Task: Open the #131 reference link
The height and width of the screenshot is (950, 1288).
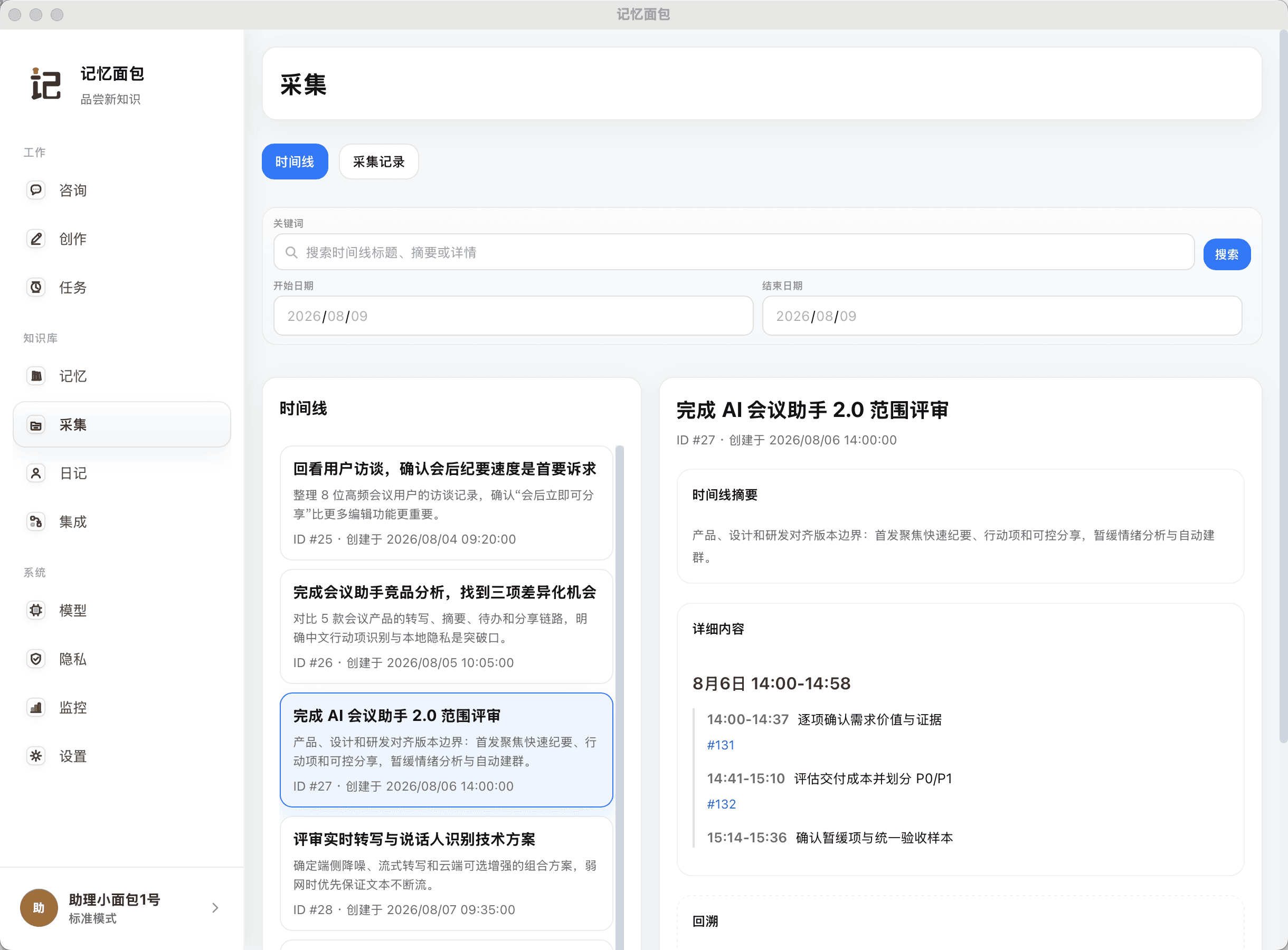Action: click(721, 745)
